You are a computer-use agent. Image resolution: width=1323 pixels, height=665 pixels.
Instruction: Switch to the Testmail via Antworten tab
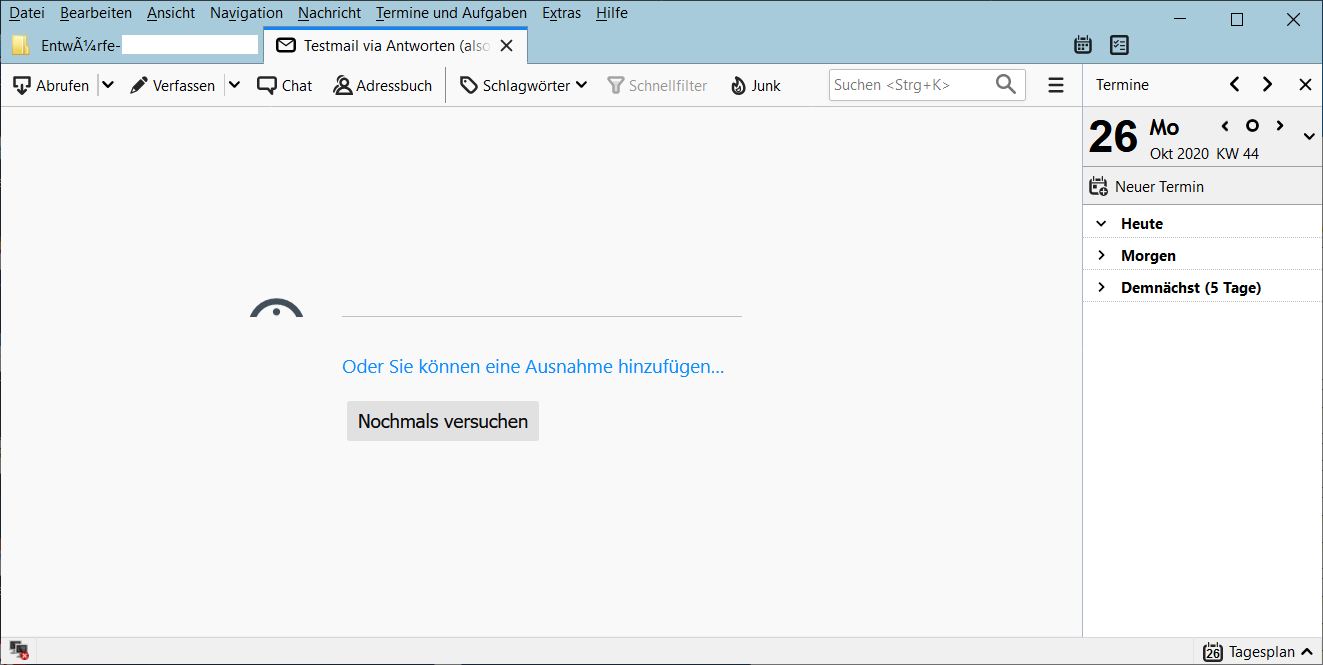pyautogui.click(x=385, y=46)
